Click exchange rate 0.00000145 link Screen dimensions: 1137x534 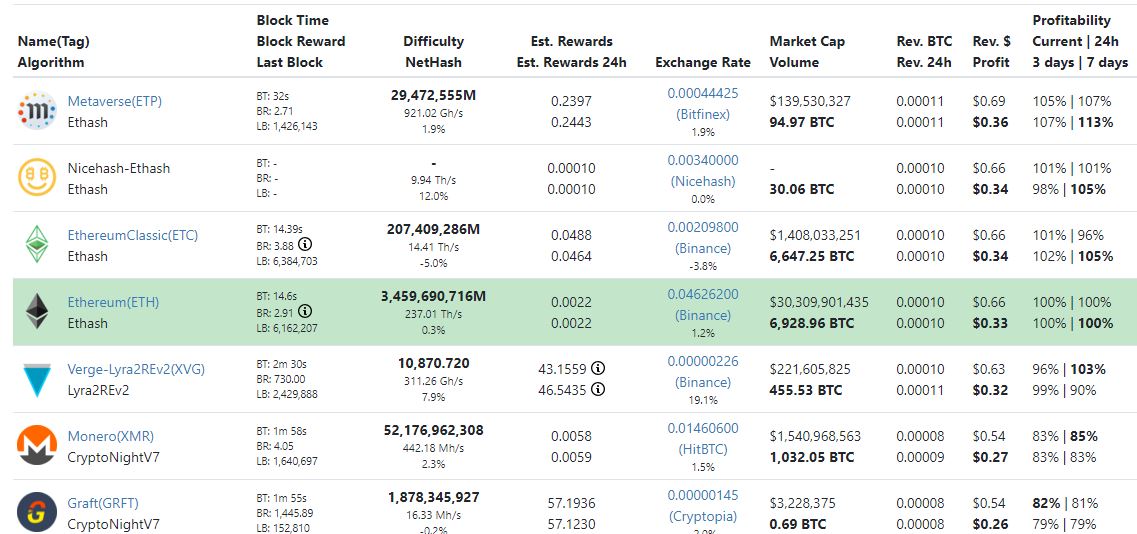coord(703,495)
